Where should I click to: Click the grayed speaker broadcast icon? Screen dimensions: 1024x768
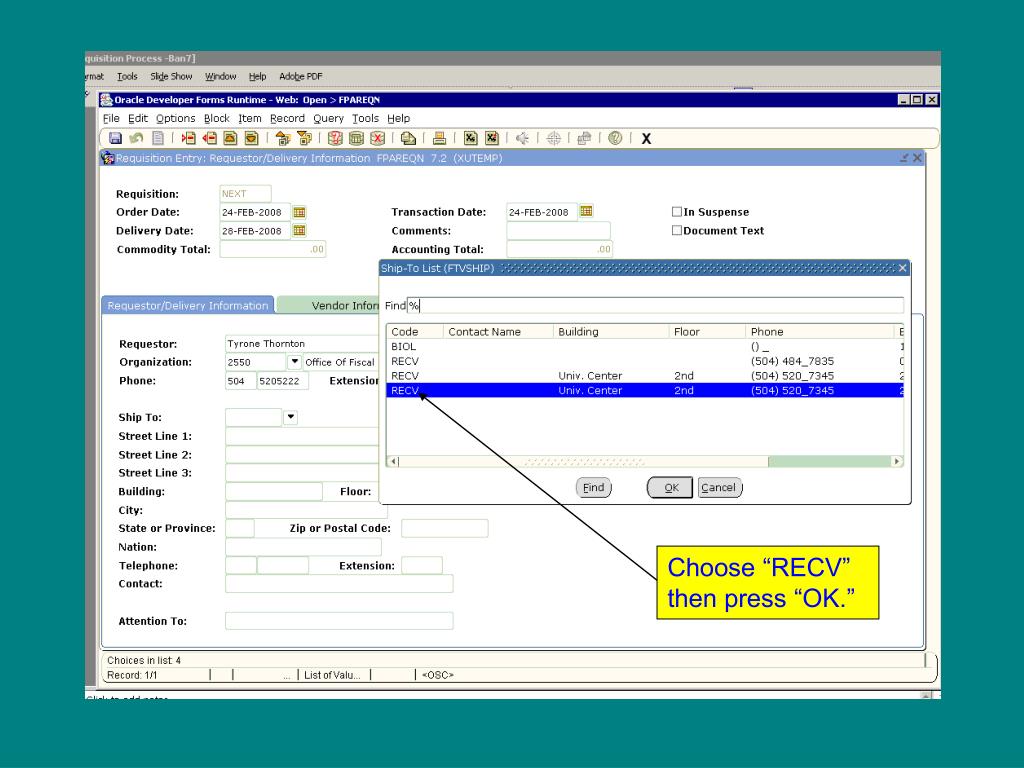pyautogui.click(x=522, y=138)
